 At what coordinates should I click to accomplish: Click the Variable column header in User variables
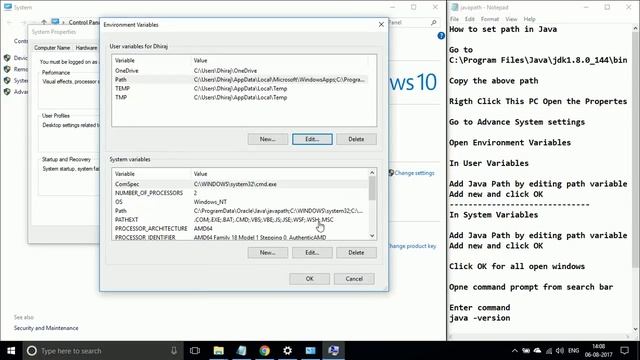coord(151,60)
